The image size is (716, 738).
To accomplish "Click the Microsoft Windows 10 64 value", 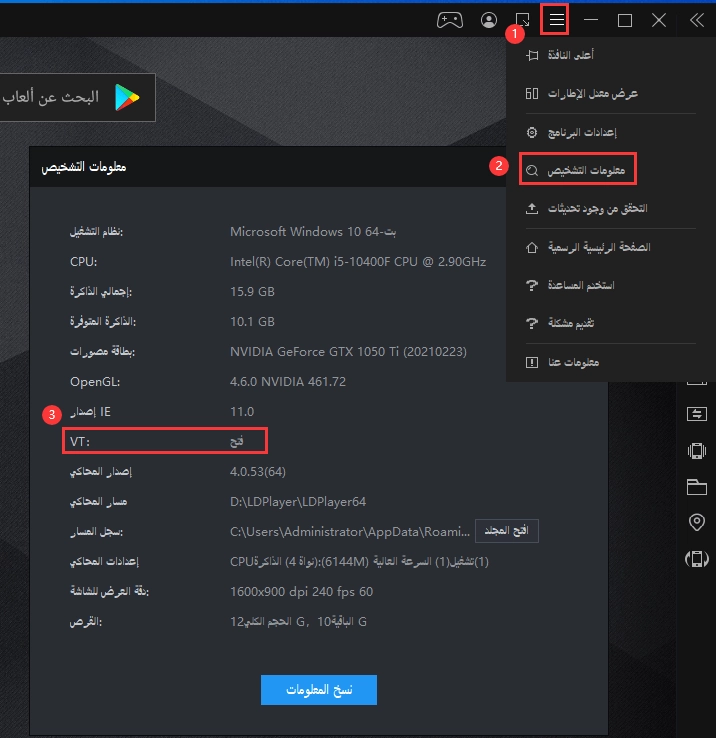I will (313, 232).
